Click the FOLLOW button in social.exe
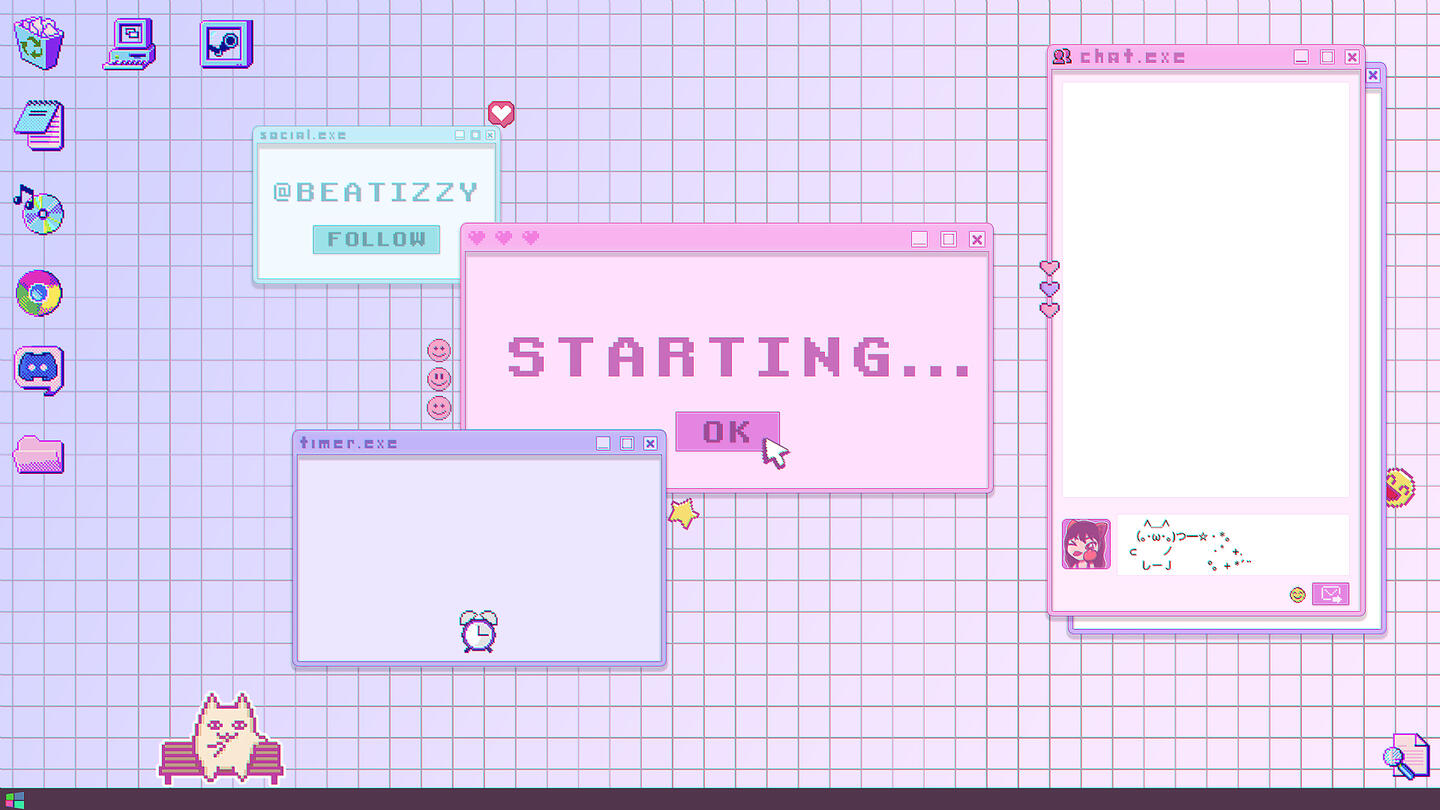Screen dimensions: 1440x810 coord(376,239)
